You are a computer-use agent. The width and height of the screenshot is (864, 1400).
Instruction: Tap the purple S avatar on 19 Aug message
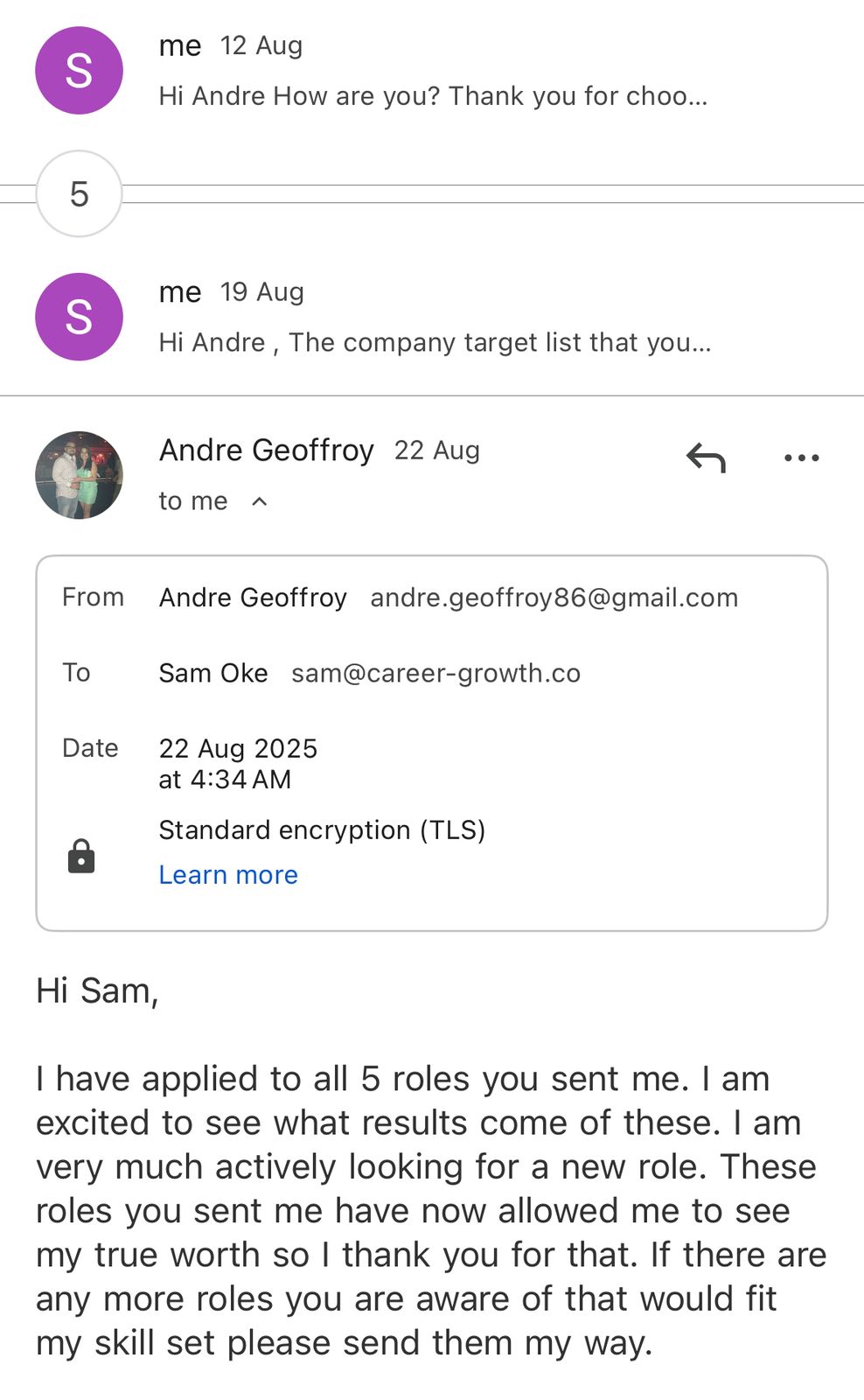[x=79, y=317]
